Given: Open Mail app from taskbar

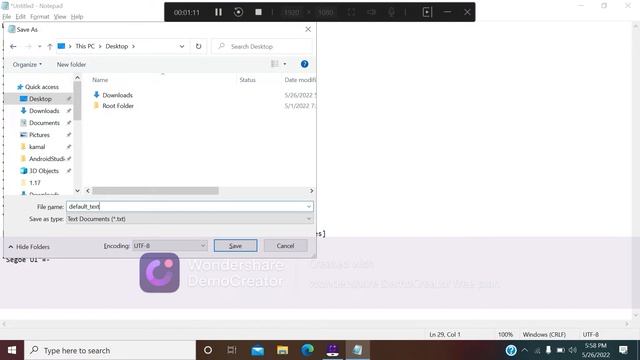Looking at the screenshot, I should (x=258, y=350).
